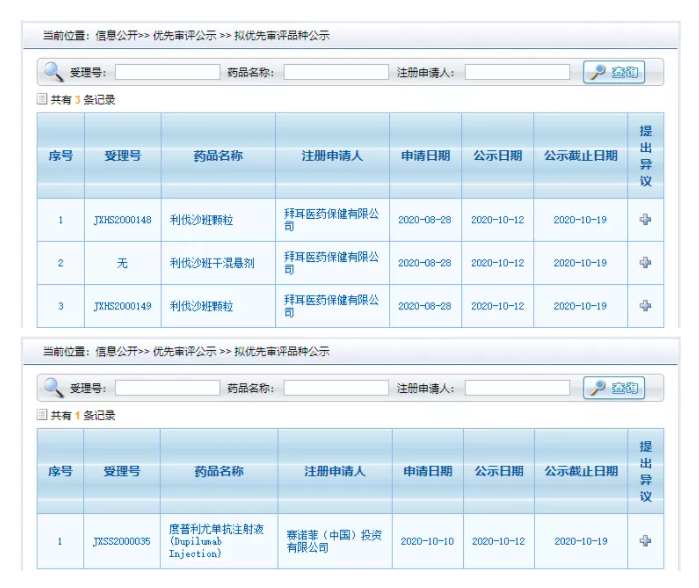Click the 度普利尤单抗注射液 drug name cell
The image size is (699, 588).
pos(217,541)
